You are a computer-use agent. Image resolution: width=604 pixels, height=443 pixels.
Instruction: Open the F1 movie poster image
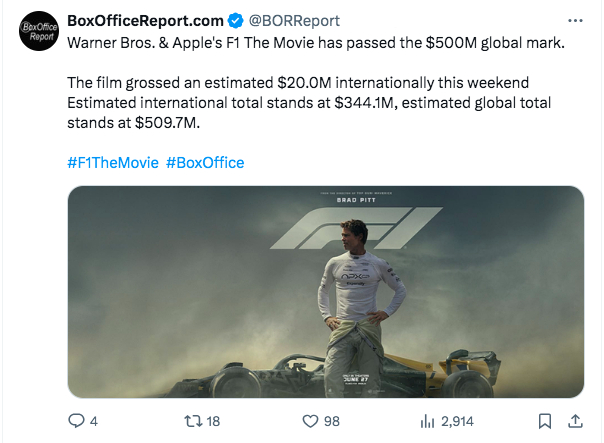click(326, 292)
